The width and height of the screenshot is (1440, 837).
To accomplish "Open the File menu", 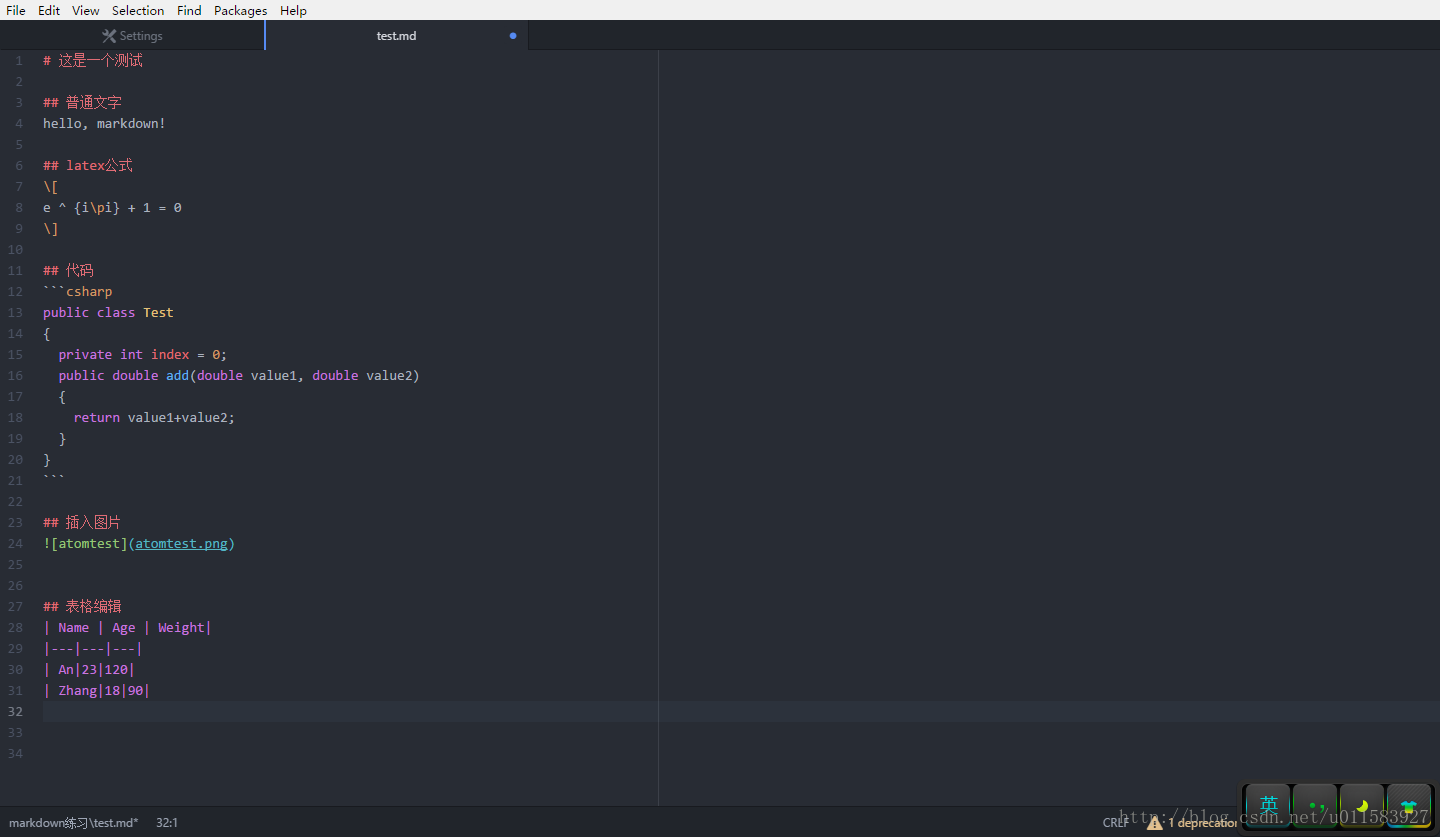I will 16,10.
